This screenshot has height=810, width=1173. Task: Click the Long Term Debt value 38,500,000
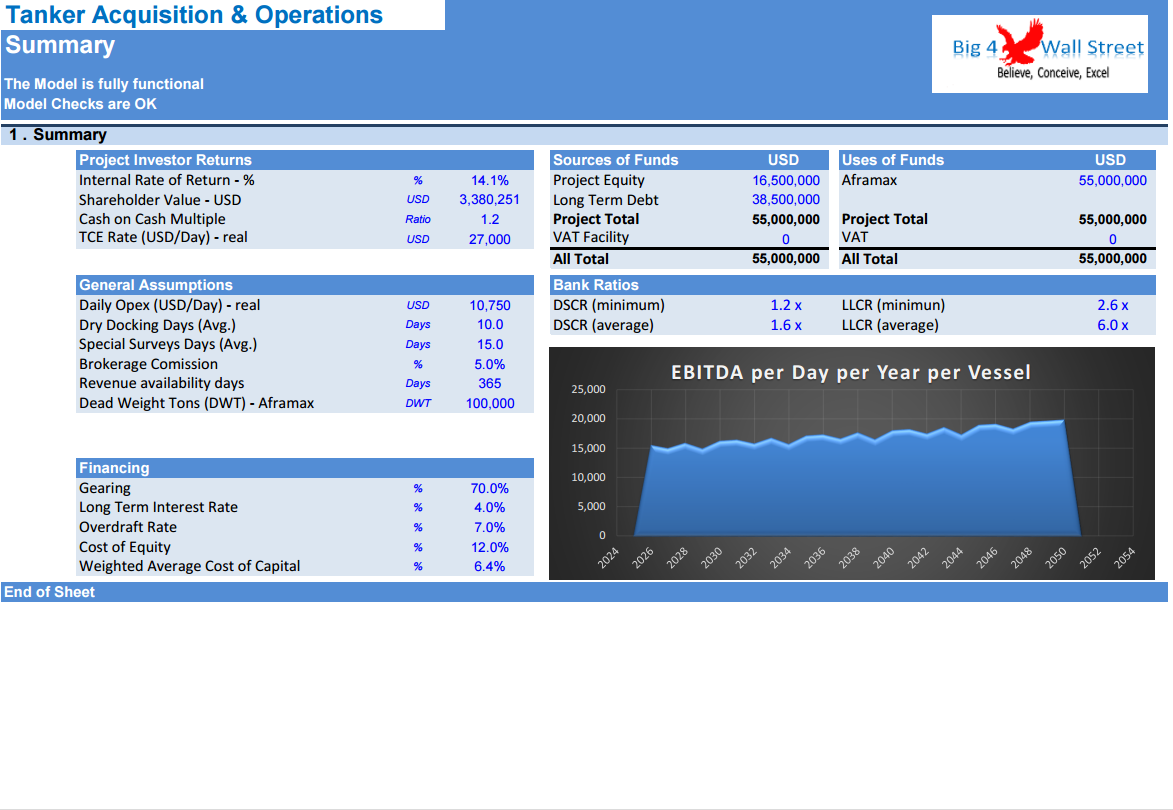pyautogui.click(x=786, y=199)
